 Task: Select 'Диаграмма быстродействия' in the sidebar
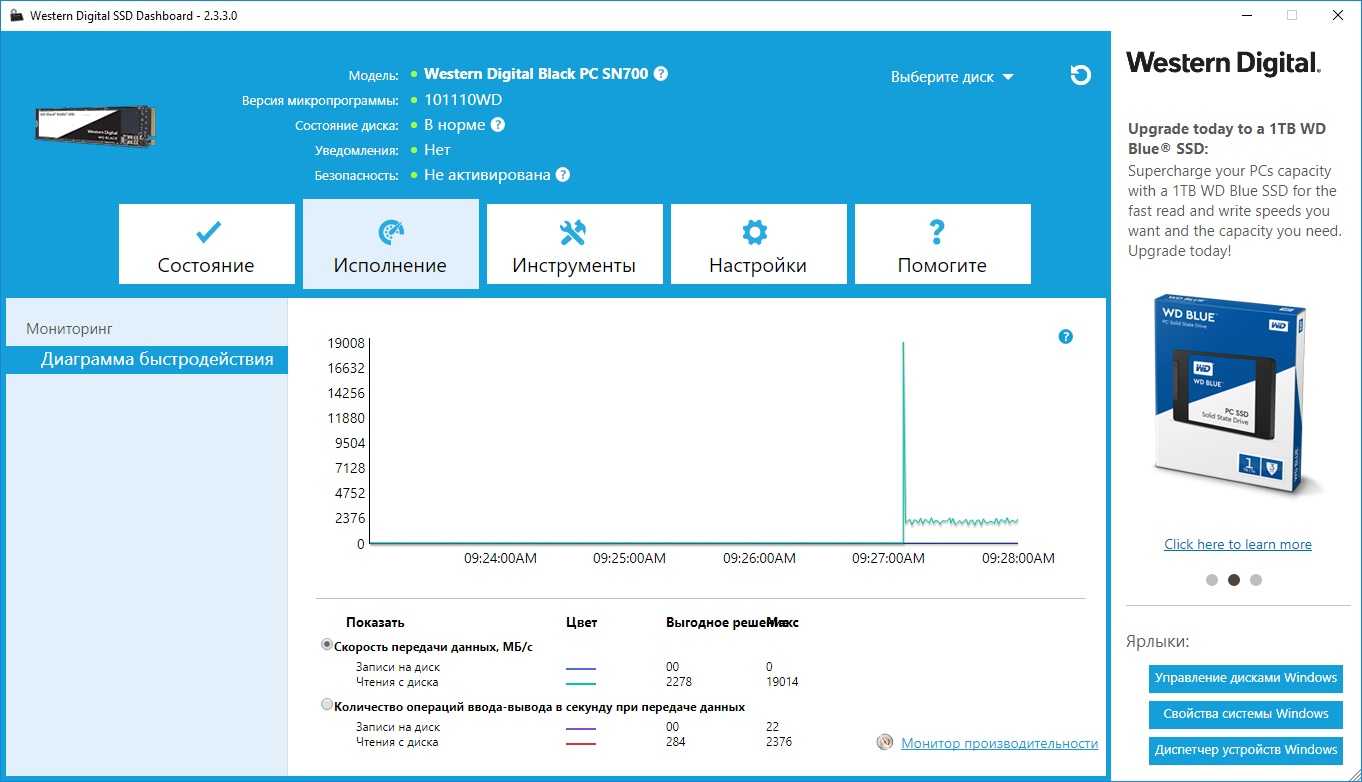(x=157, y=360)
